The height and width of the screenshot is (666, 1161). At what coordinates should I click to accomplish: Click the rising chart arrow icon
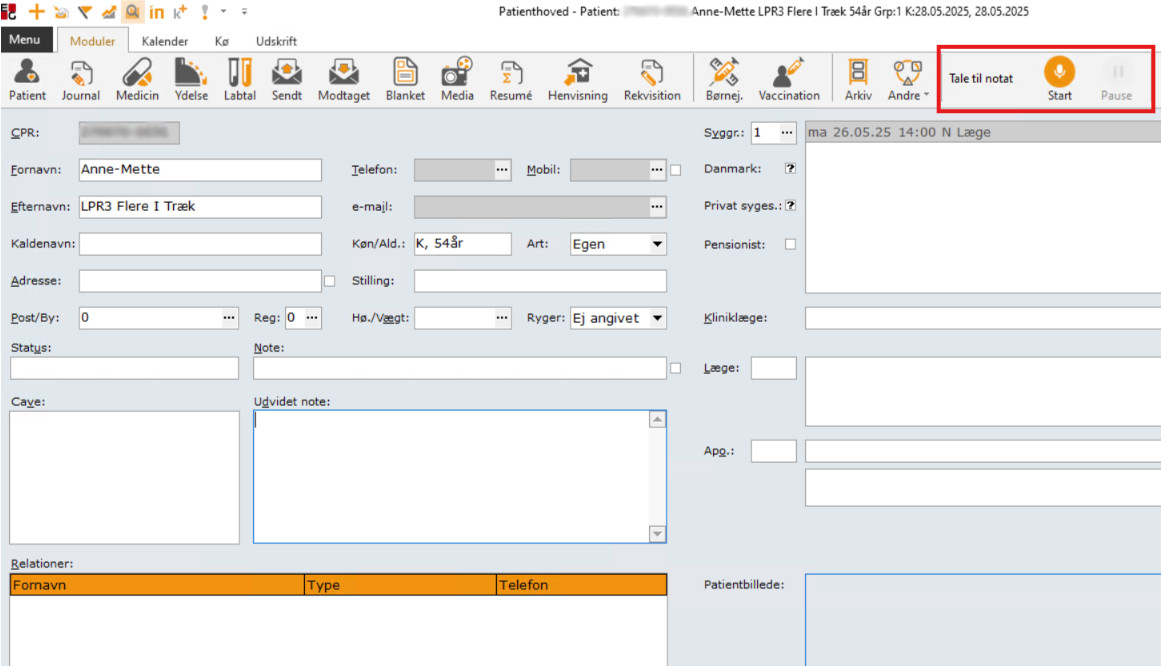click(109, 12)
